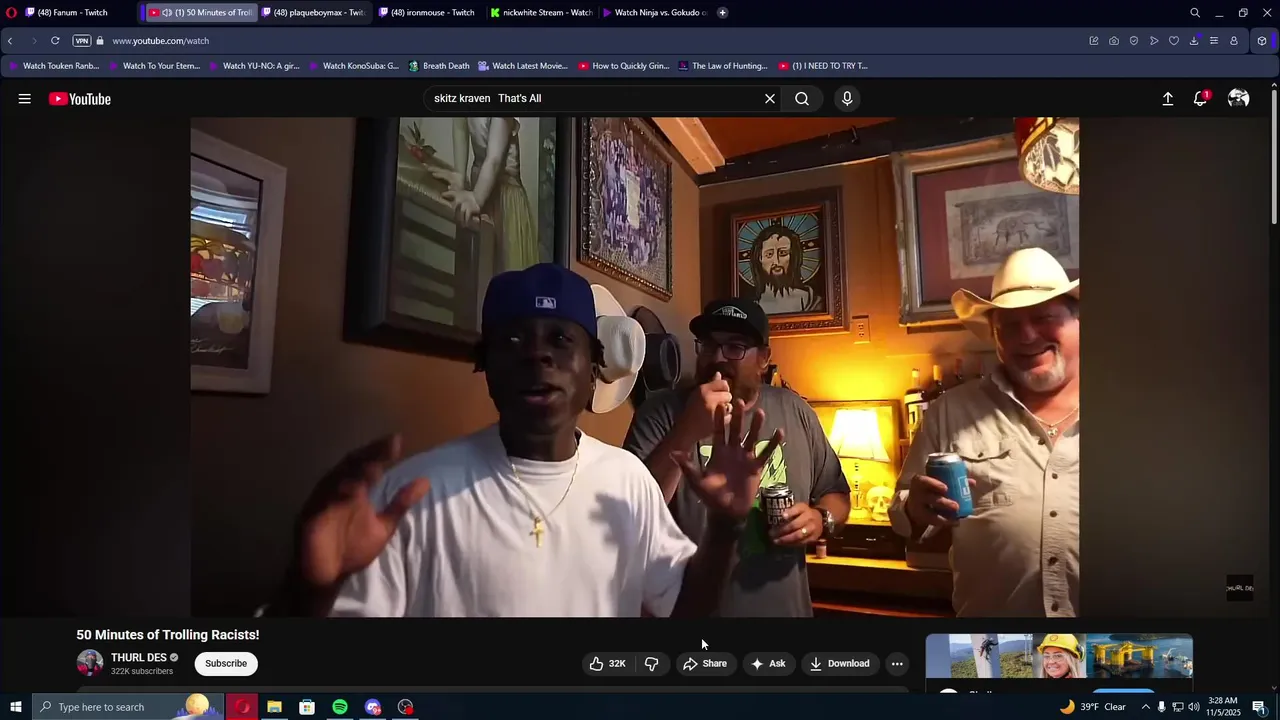Open the browser downloads icon
Image resolution: width=1280 pixels, height=720 pixels.
click(1194, 41)
